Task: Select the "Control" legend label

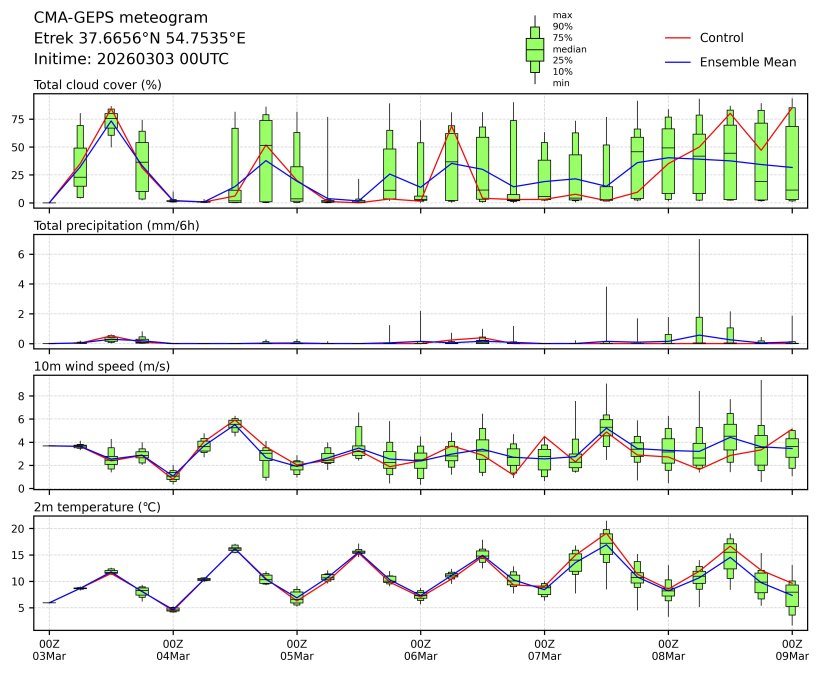Action: (x=721, y=38)
